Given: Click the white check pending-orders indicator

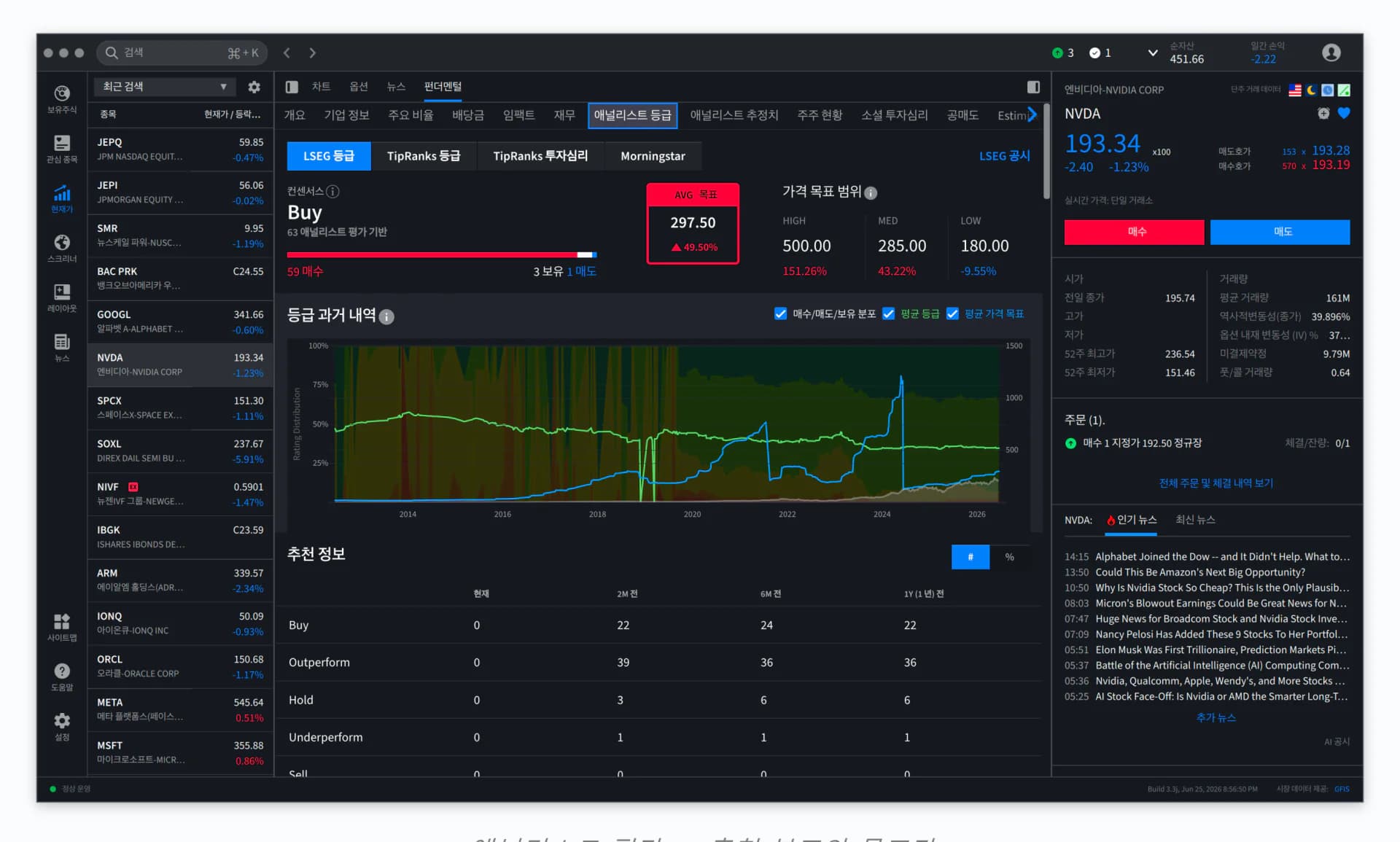Looking at the screenshot, I should (1094, 52).
